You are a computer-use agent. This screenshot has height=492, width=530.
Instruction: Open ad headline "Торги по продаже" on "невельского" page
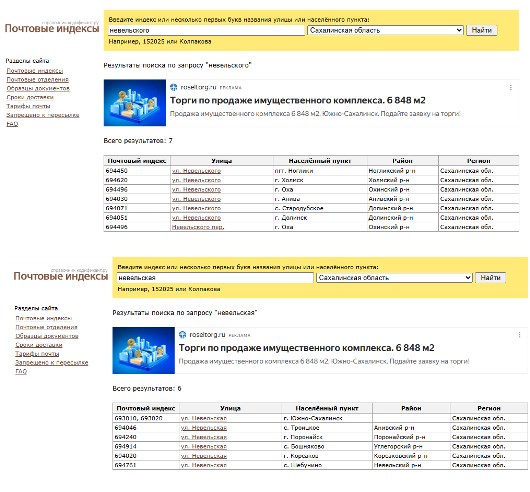pos(297,100)
